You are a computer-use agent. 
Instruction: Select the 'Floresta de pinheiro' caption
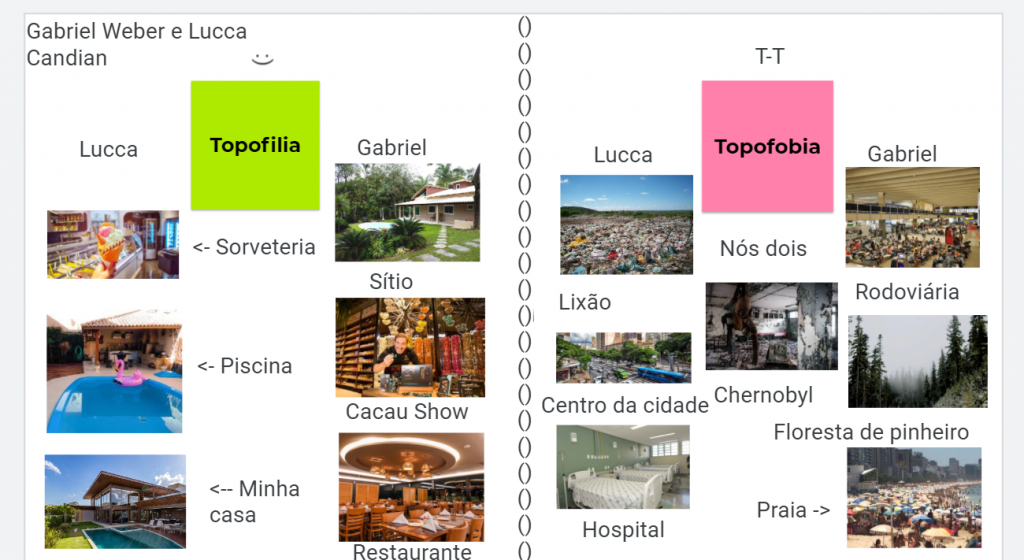pyautogui.click(x=871, y=432)
